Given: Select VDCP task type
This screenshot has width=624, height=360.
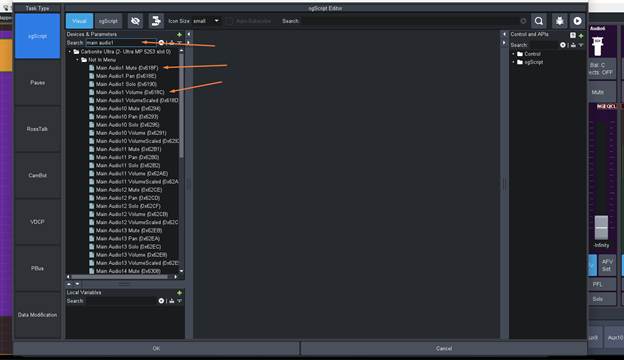Looking at the screenshot, I should pyautogui.click(x=37, y=222).
